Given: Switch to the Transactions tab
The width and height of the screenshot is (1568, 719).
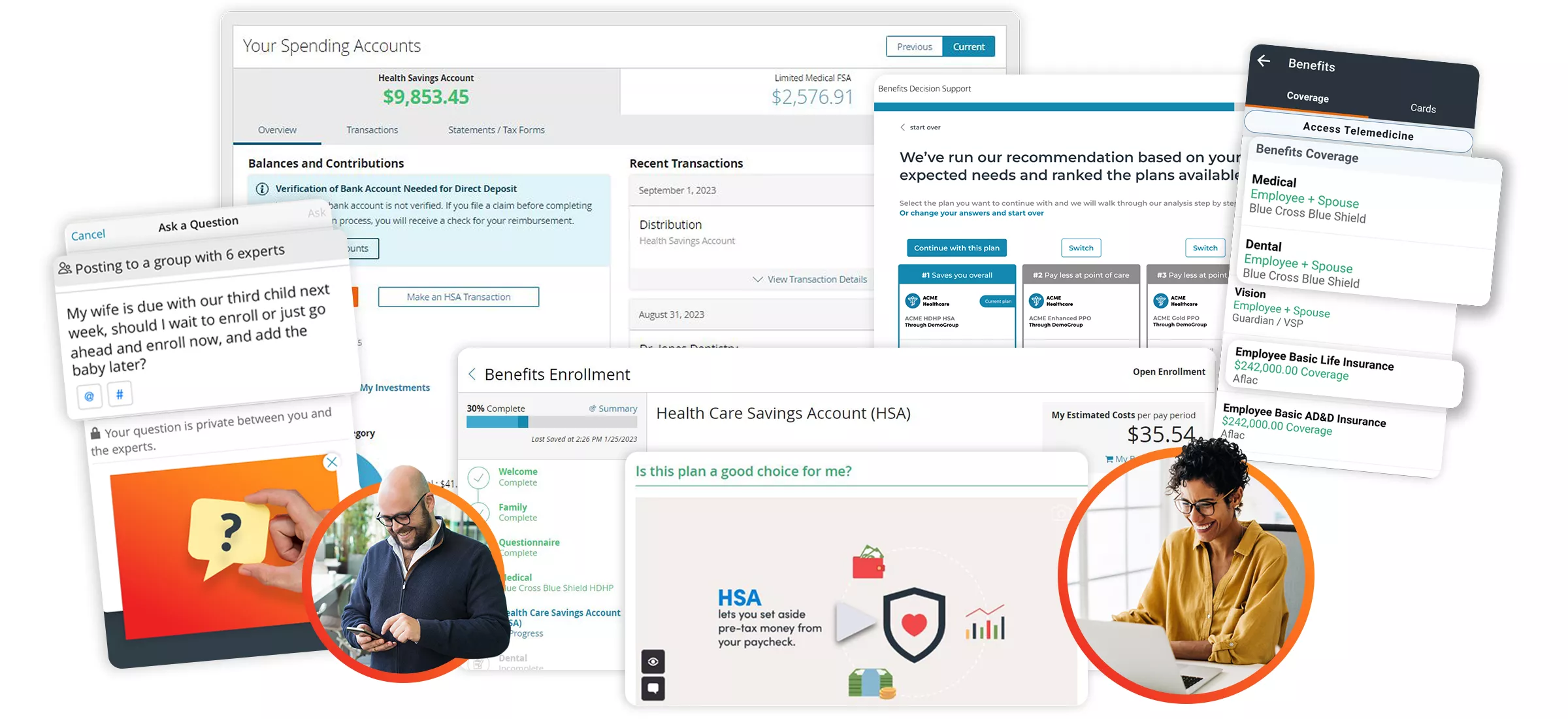Looking at the screenshot, I should 371,129.
